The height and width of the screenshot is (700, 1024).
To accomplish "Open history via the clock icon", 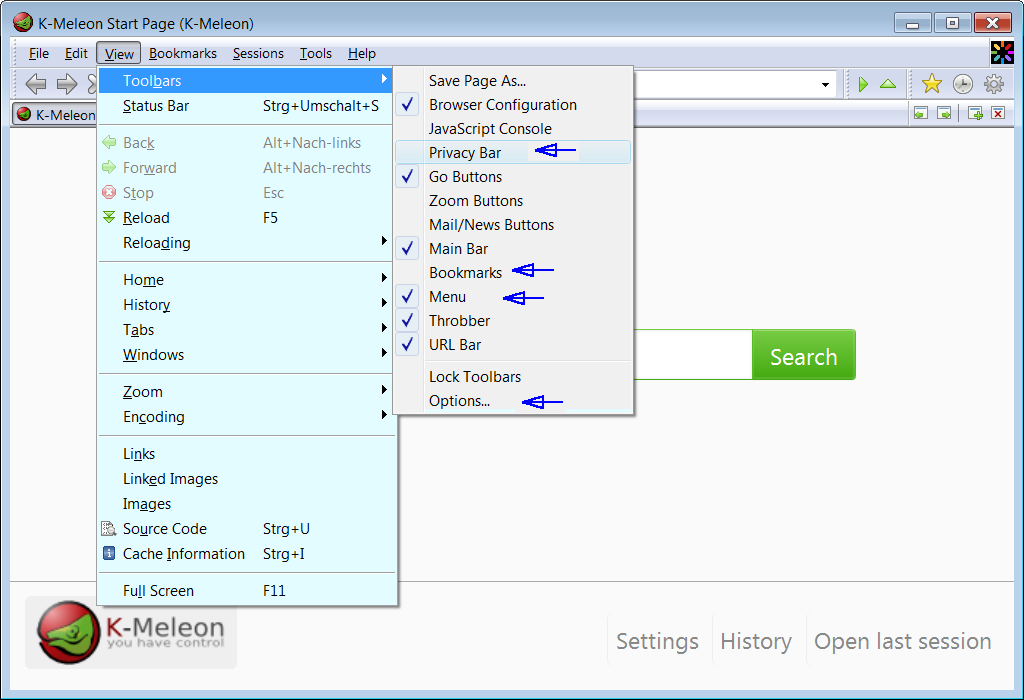I will pos(962,84).
